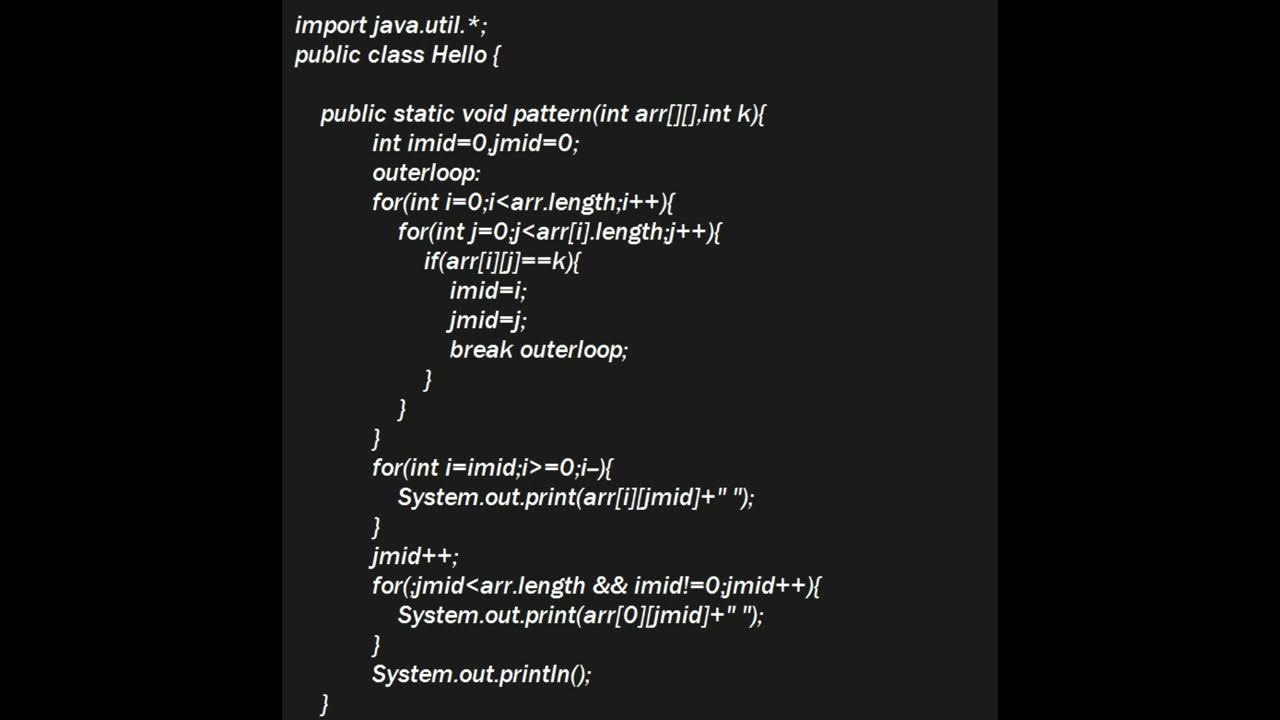
Task: Click the pattern method name in signature
Action: click(x=552, y=114)
